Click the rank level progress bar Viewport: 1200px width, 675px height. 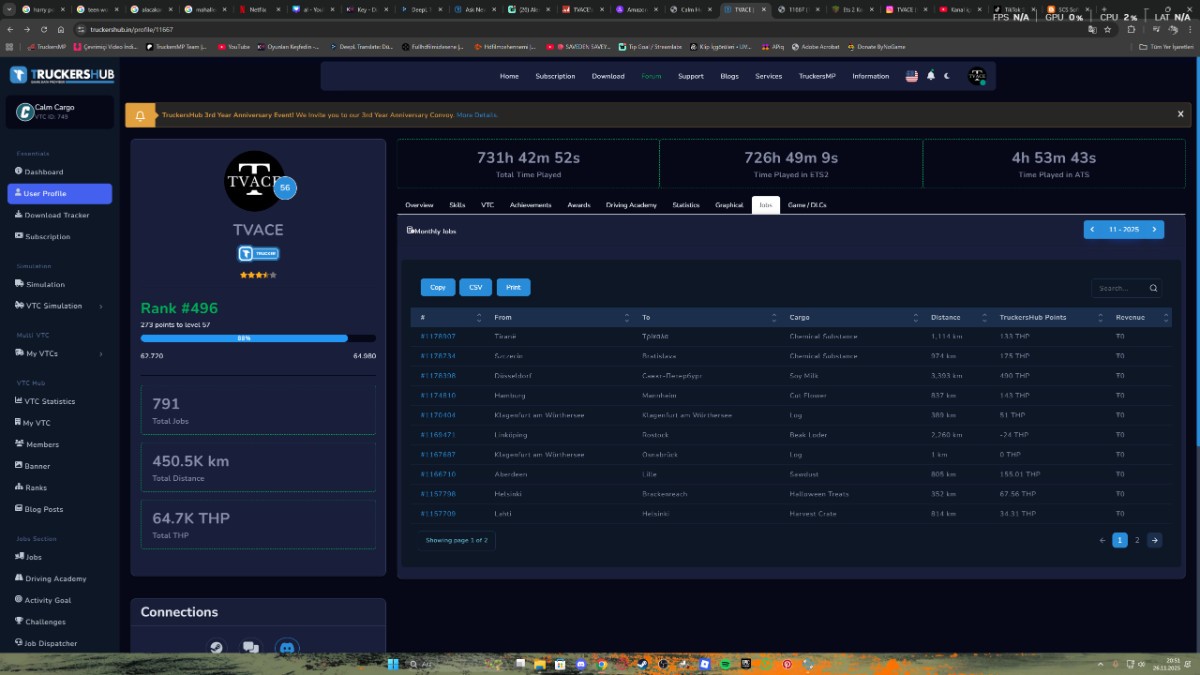pos(258,338)
